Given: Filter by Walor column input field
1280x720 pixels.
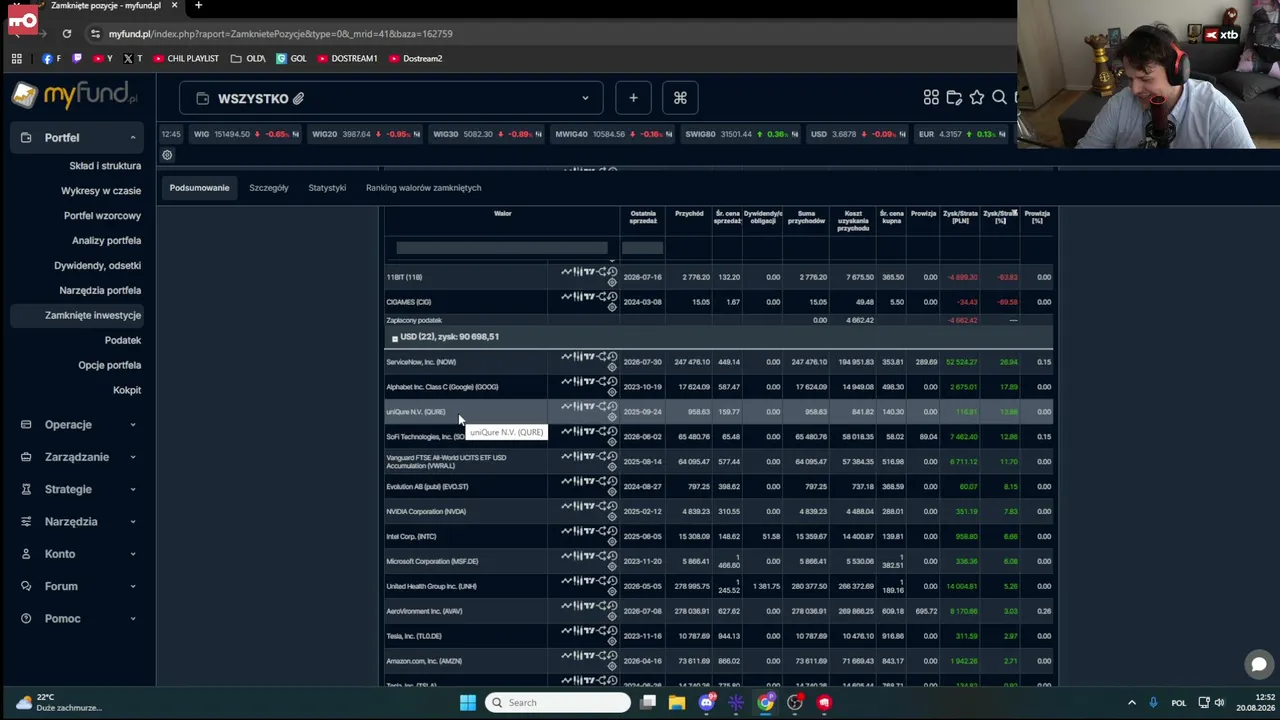Looking at the screenshot, I should pyautogui.click(x=501, y=248).
